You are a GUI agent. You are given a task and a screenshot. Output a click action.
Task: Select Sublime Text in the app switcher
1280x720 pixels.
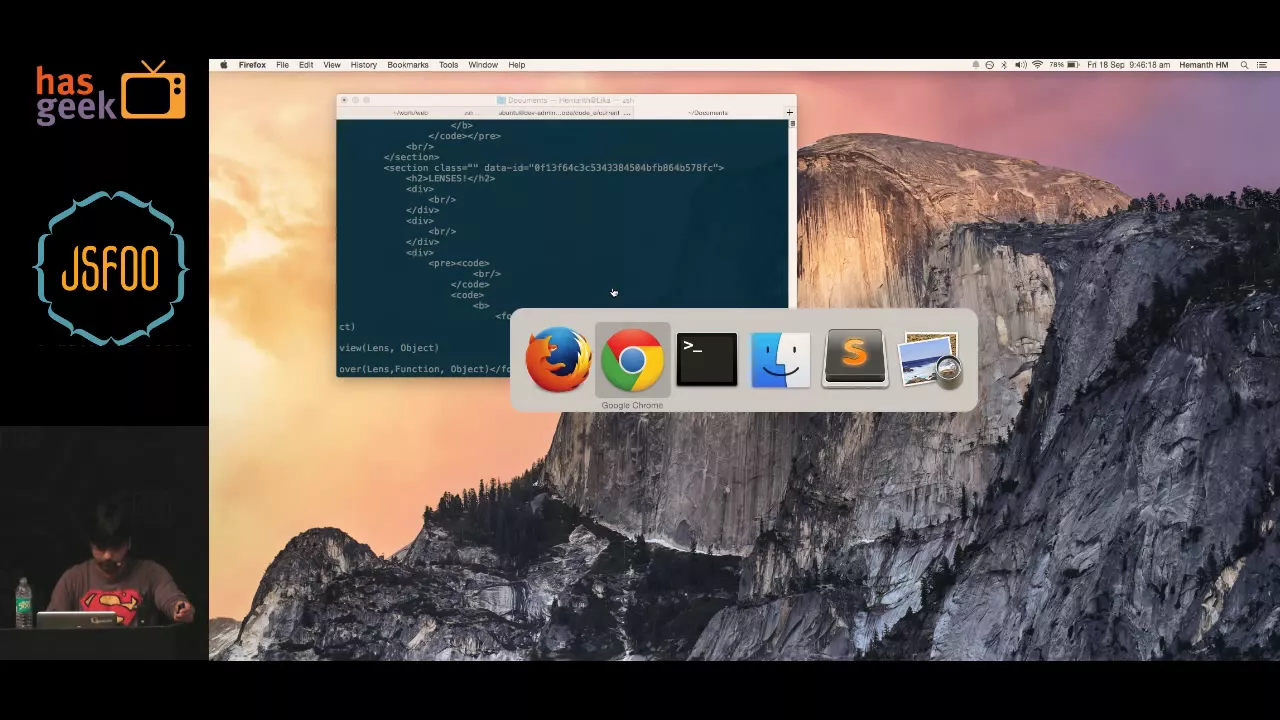(x=855, y=358)
